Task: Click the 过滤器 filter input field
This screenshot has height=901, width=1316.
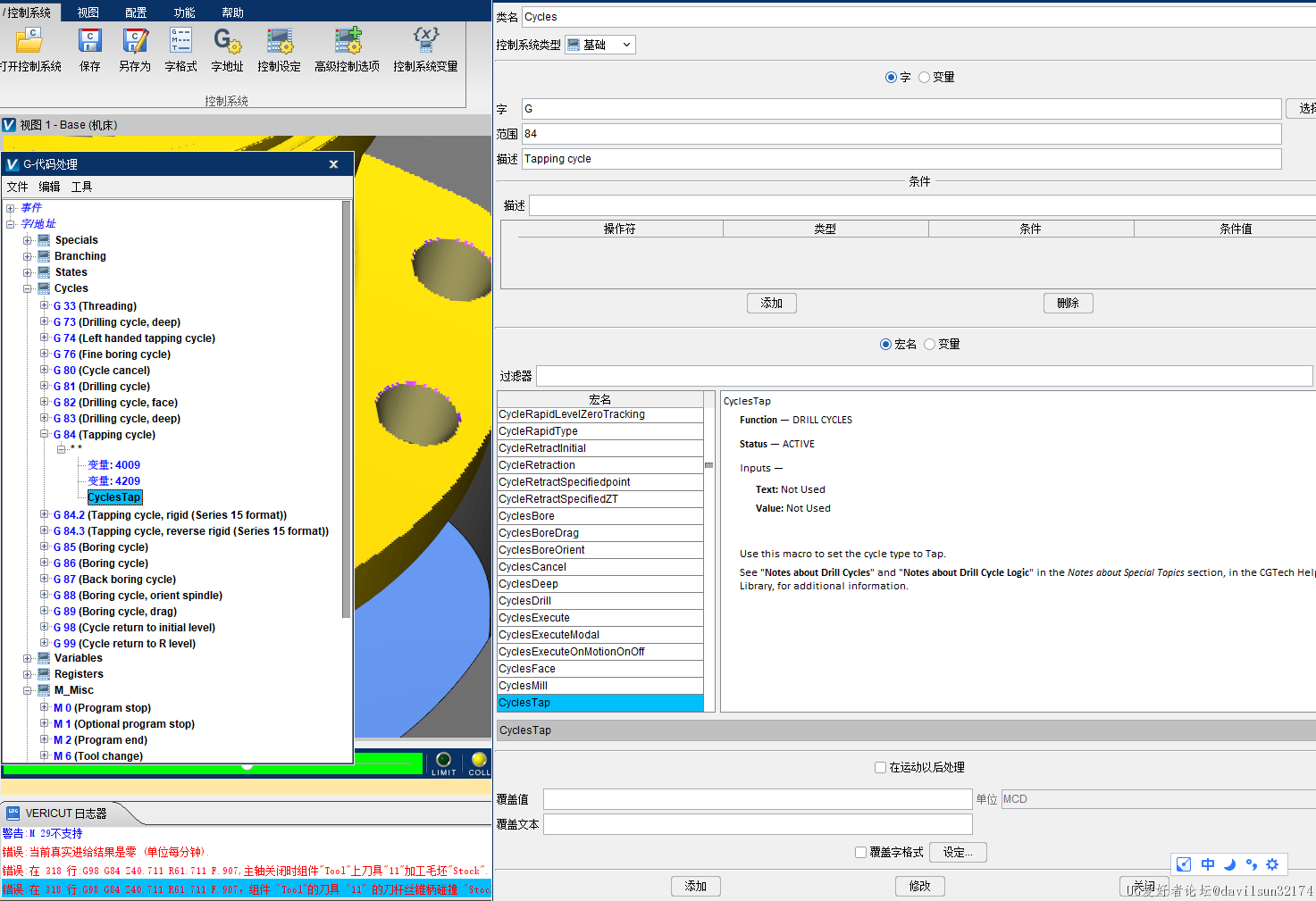Action: (x=925, y=376)
